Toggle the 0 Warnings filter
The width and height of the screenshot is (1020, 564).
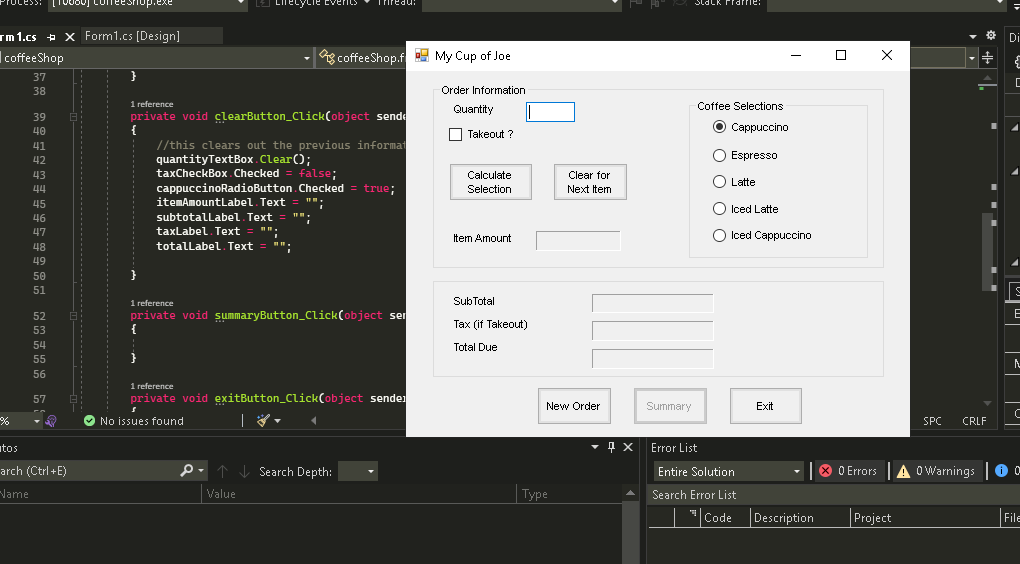pyautogui.click(x=936, y=471)
